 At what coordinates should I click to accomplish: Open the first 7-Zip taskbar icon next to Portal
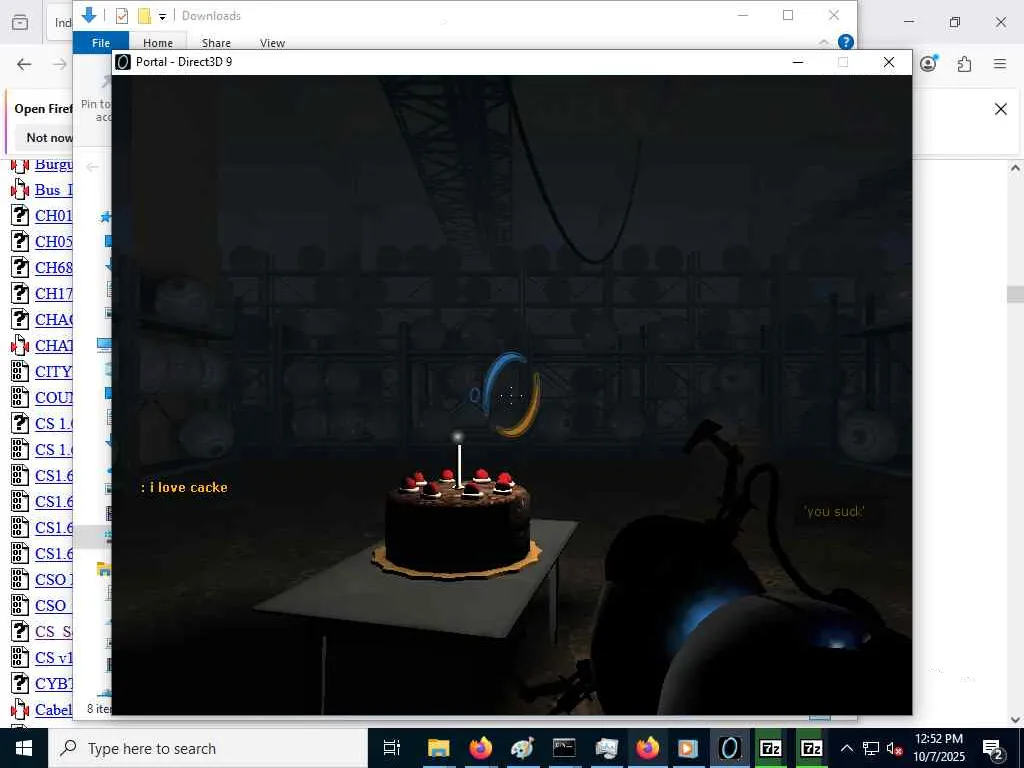(771, 748)
